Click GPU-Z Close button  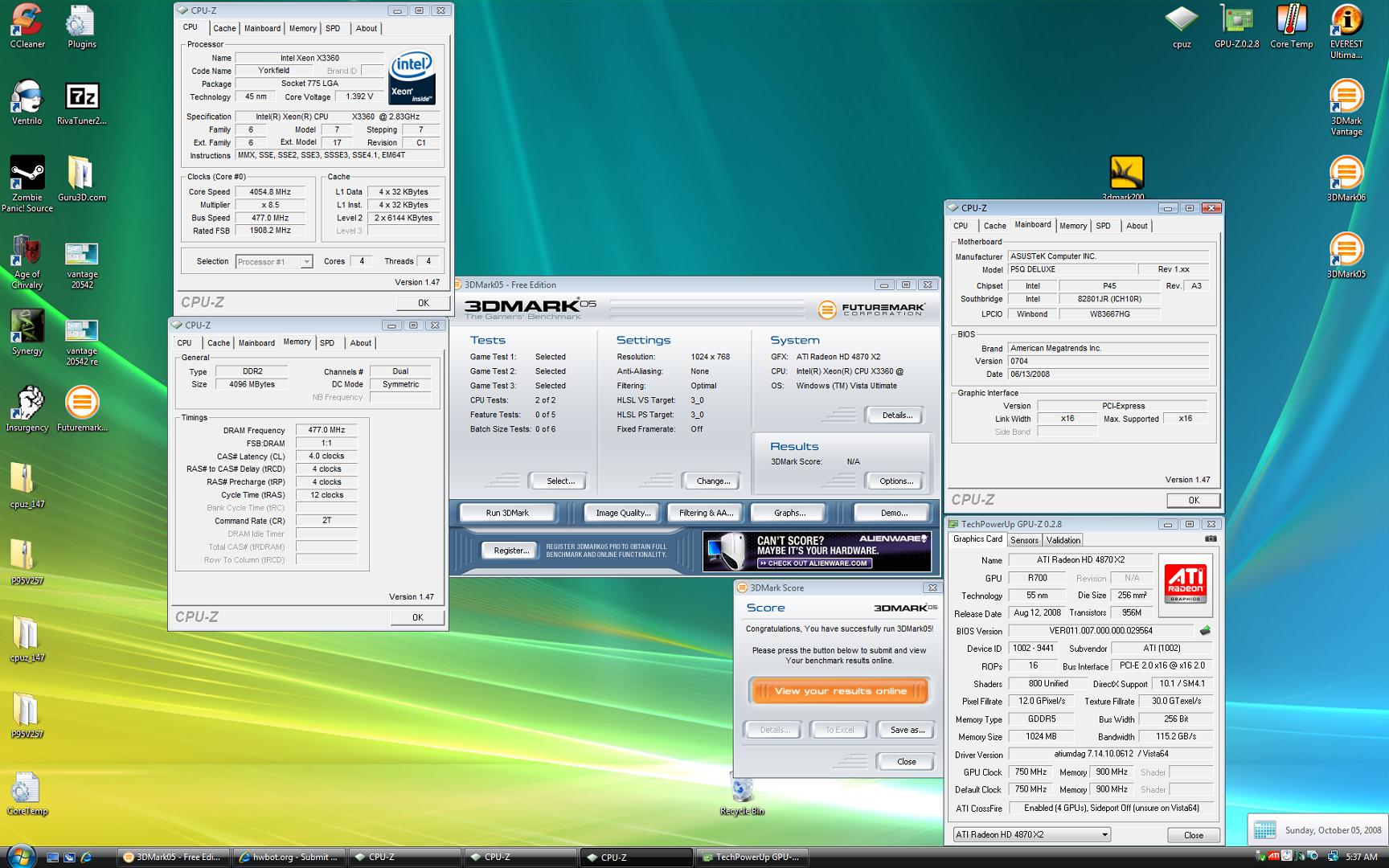tap(1194, 835)
